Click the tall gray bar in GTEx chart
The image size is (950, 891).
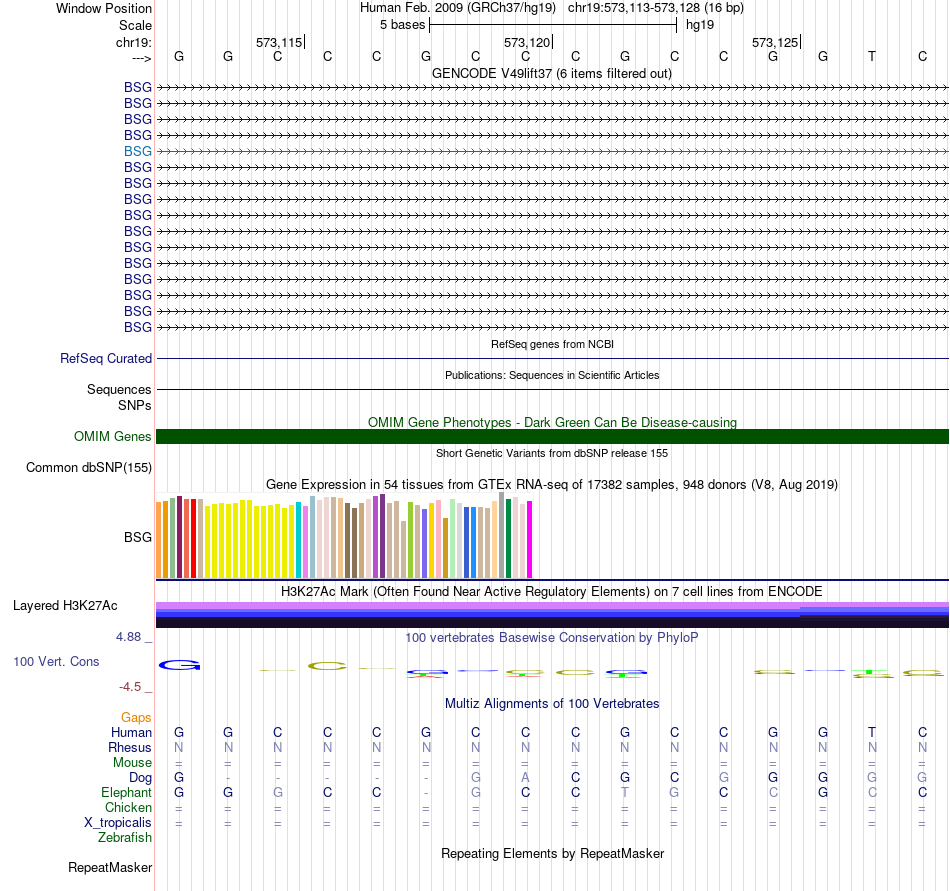(502, 535)
